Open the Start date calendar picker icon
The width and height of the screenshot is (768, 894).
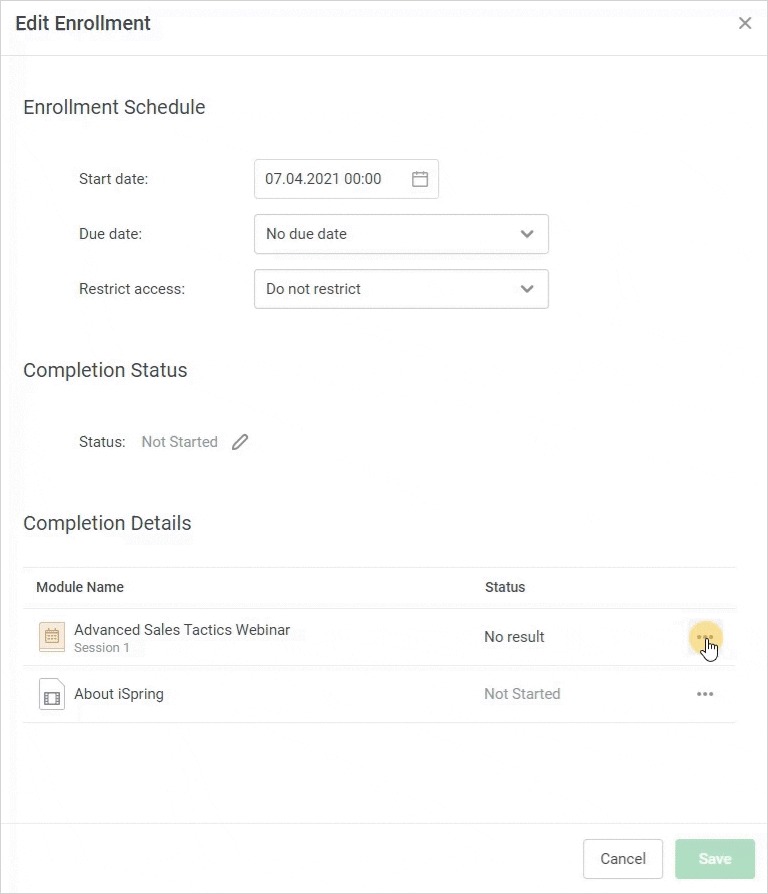(x=420, y=179)
